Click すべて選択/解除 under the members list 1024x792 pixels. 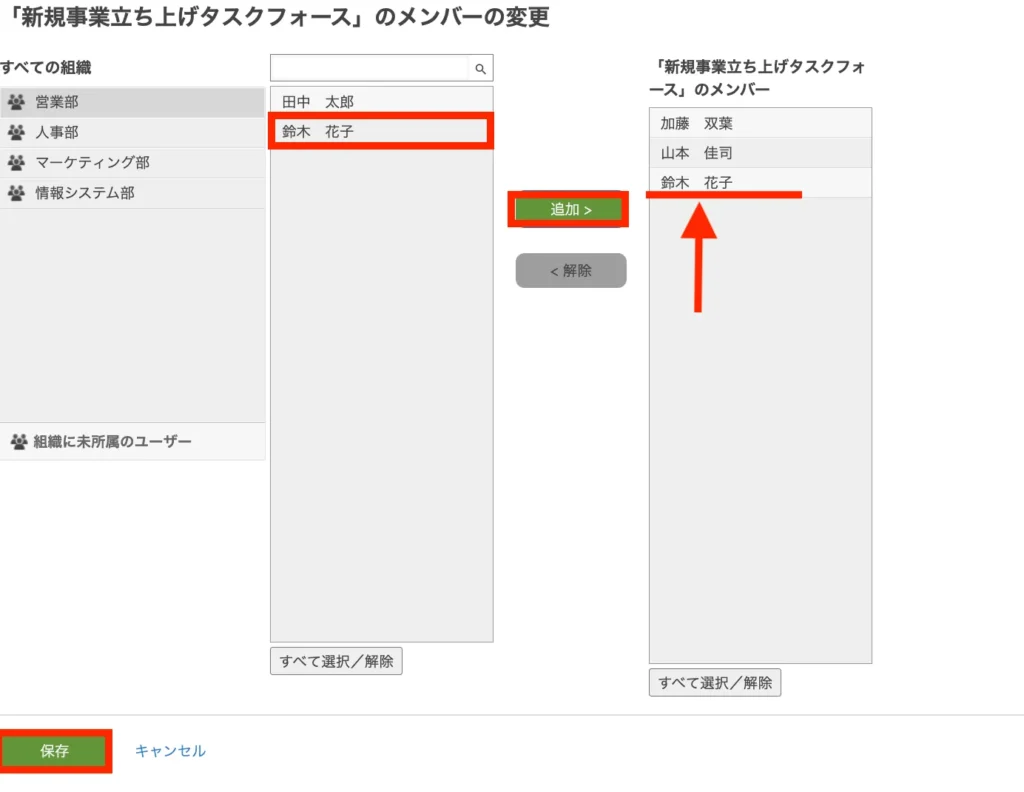point(715,682)
